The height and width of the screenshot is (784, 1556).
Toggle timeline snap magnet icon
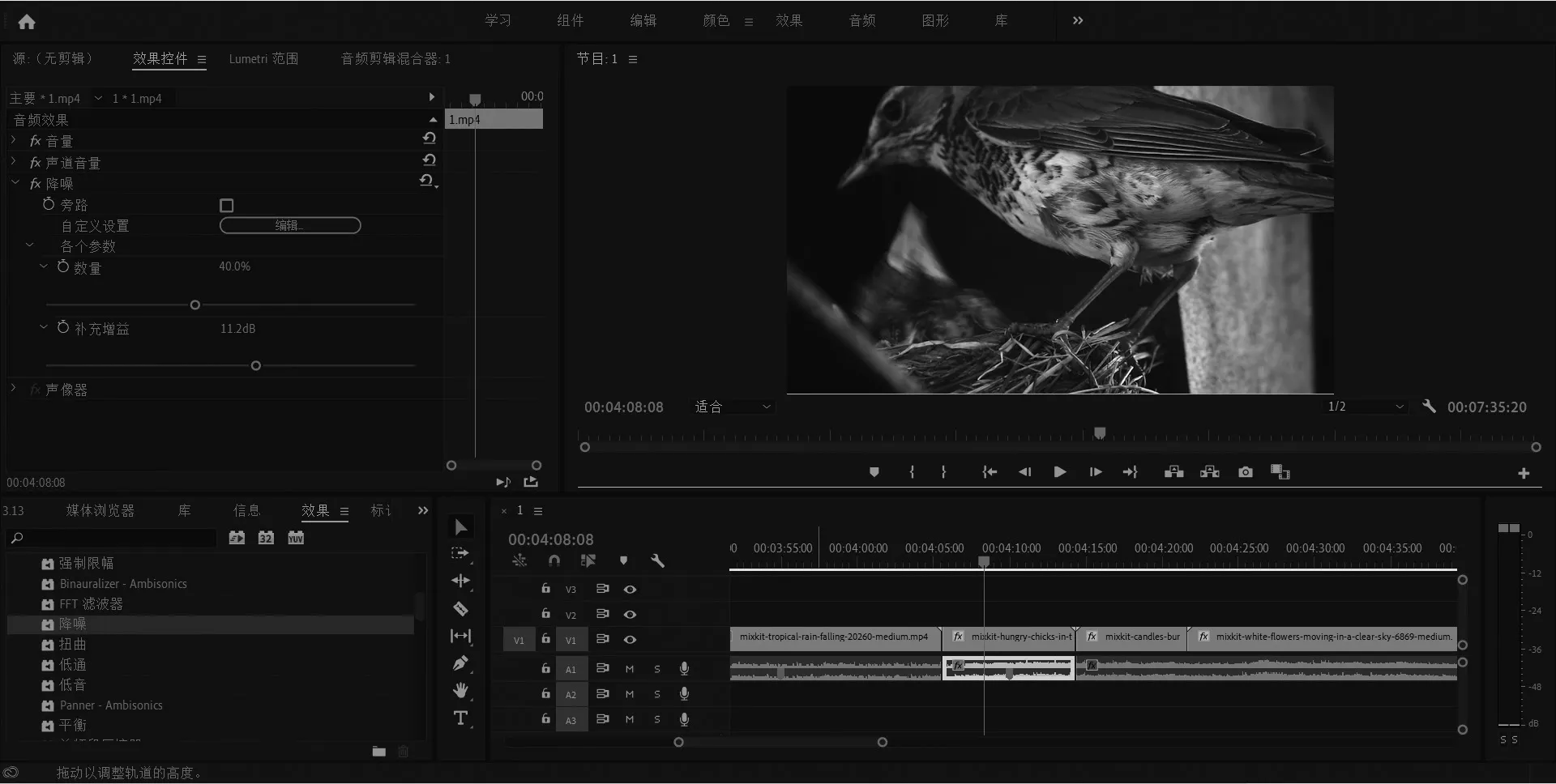click(x=554, y=560)
